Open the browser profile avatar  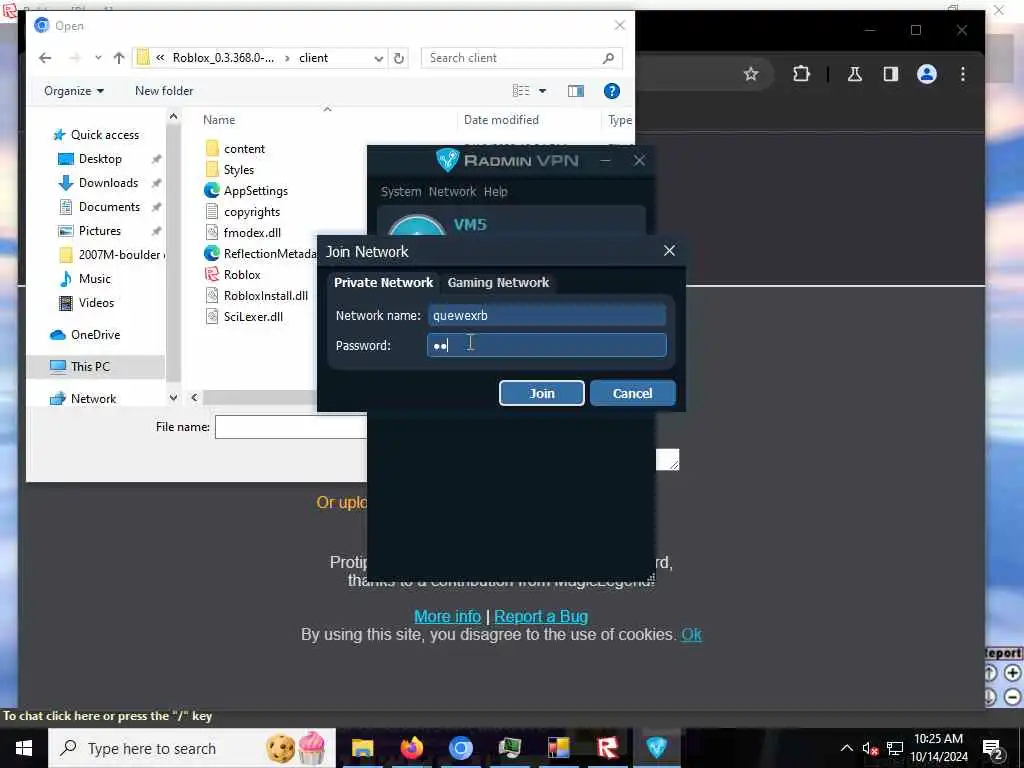coord(927,74)
